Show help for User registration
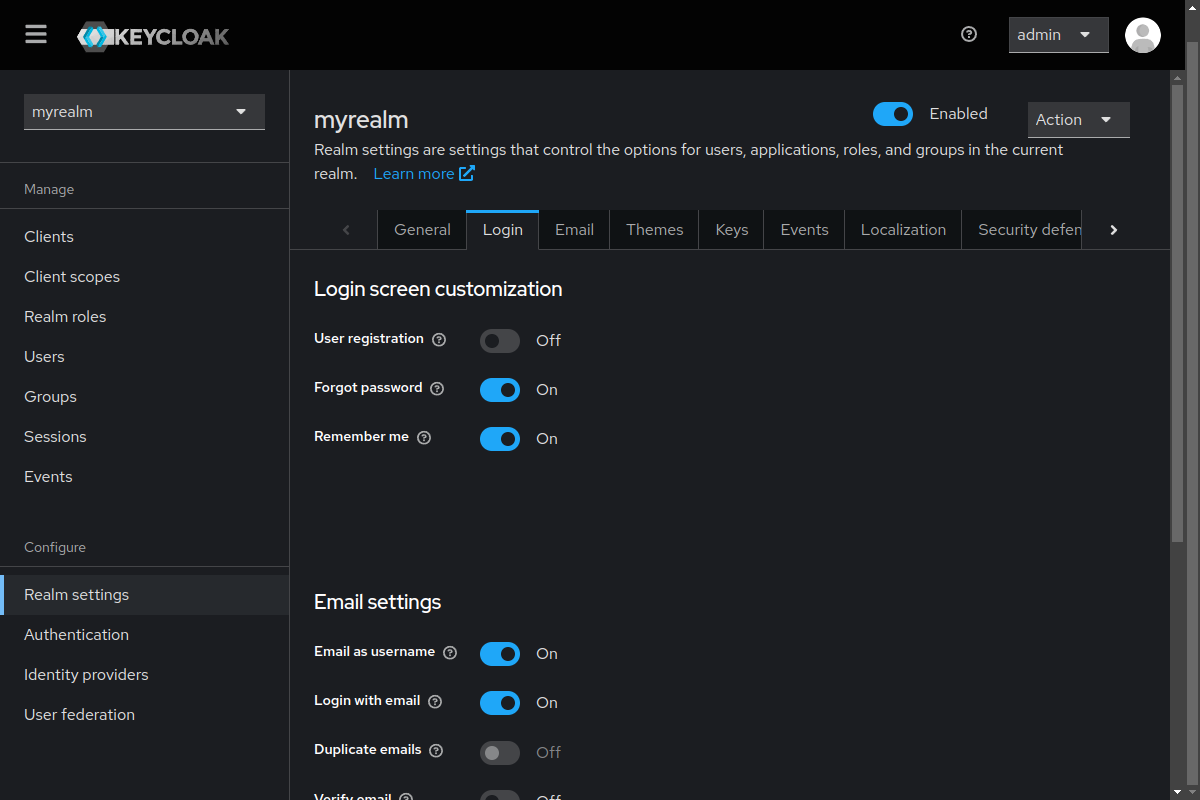The image size is (1200, 800). (x=439, y=340)
